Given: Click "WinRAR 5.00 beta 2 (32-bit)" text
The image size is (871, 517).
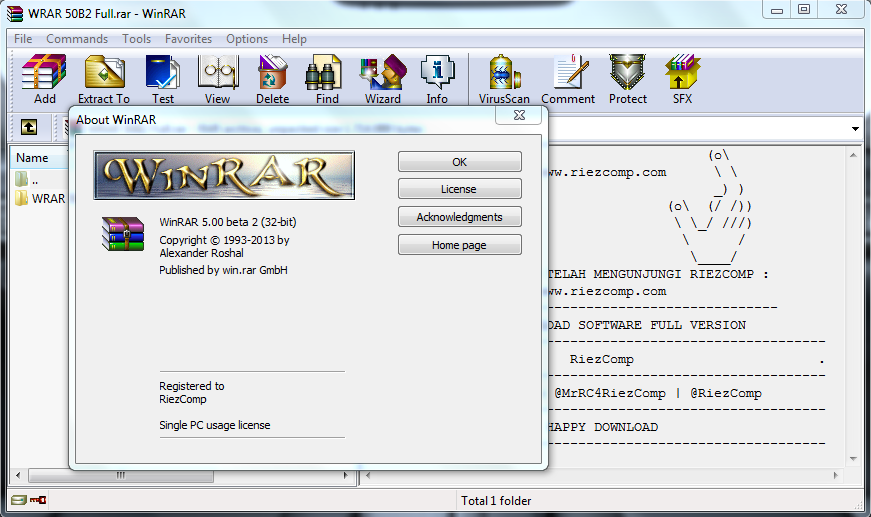Looking at the screenshot, I should click(x=228, y=222).
